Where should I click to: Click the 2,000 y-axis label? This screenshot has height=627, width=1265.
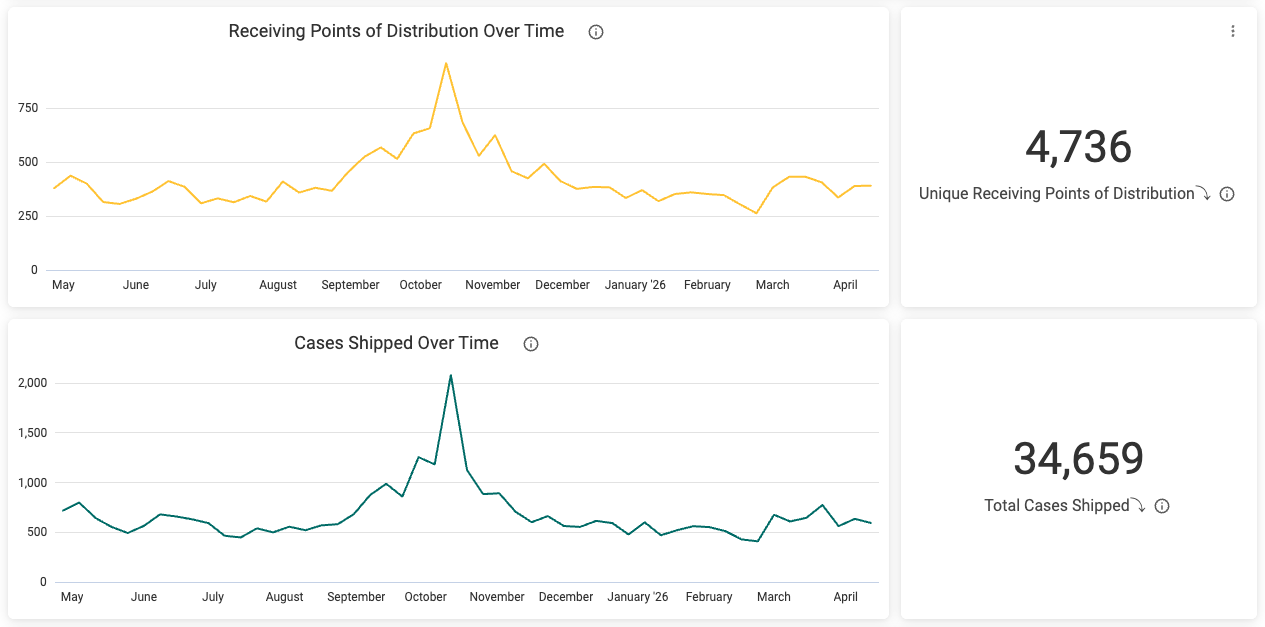coord(33,383)
